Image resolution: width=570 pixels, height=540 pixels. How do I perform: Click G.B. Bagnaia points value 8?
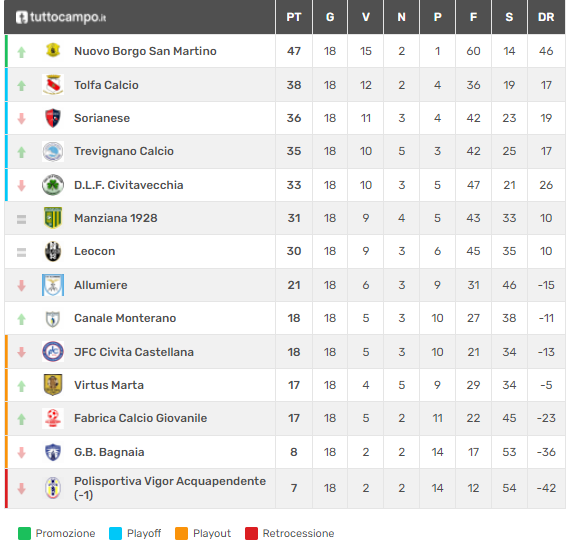(x=294, y=452)
